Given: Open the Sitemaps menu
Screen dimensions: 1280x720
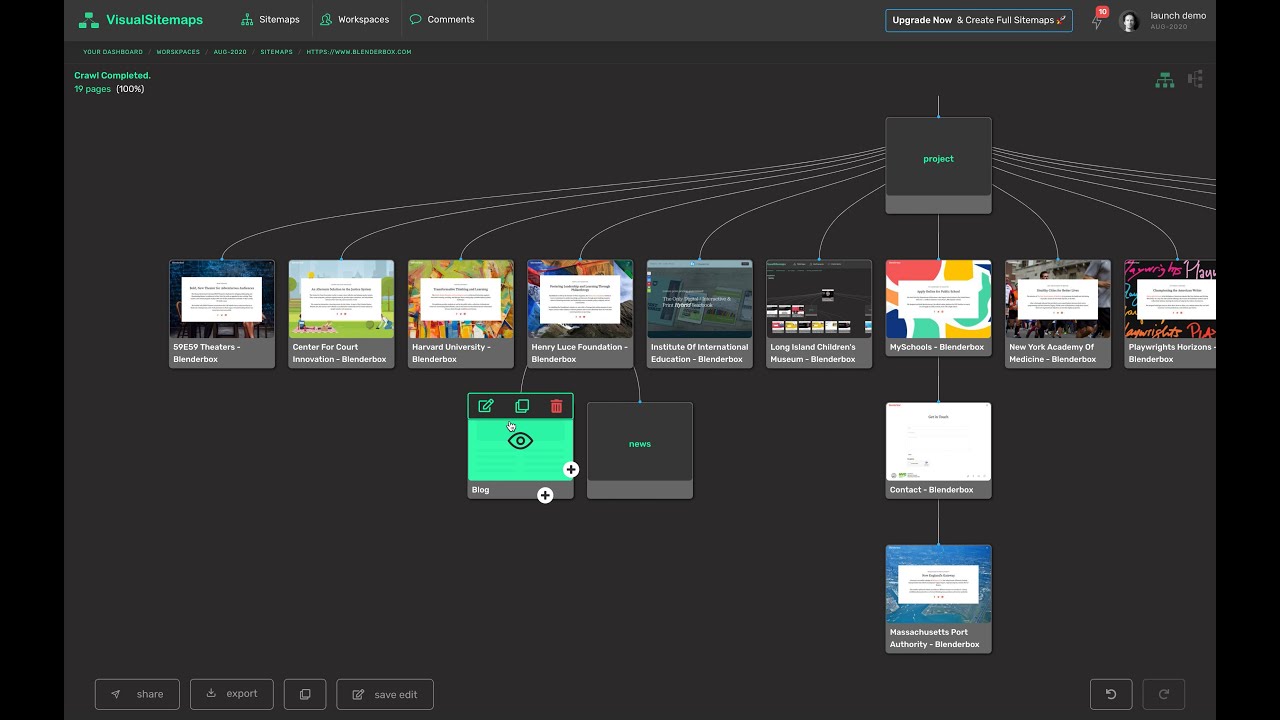Looking at the screenshot, I should (x=271, y=20).
